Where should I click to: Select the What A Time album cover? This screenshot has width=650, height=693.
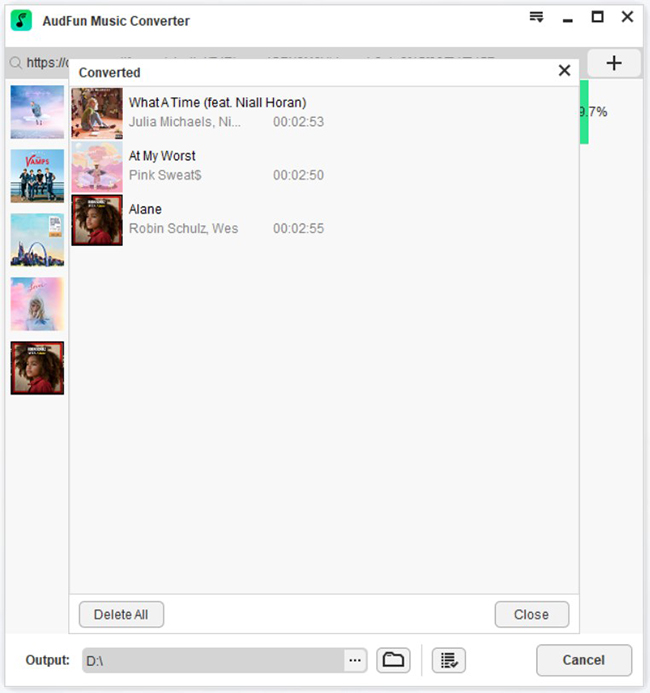97,114
